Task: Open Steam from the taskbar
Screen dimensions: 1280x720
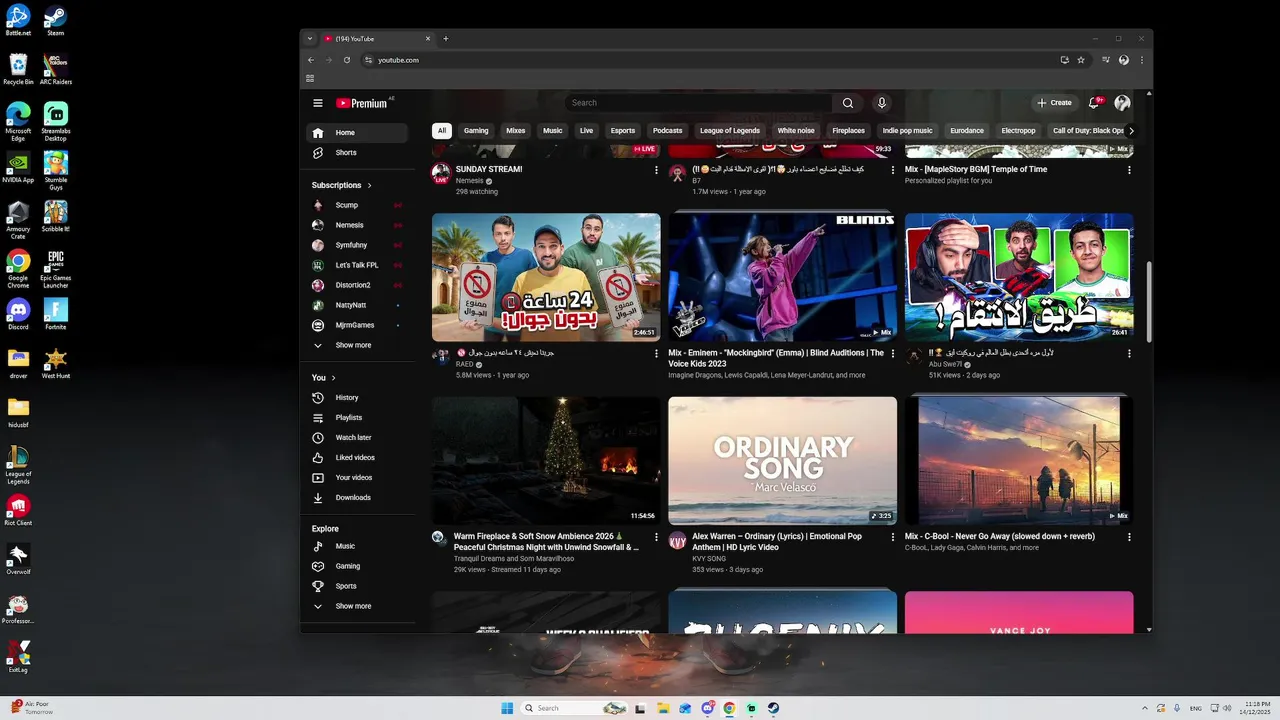Action: [x=773, y=708]
